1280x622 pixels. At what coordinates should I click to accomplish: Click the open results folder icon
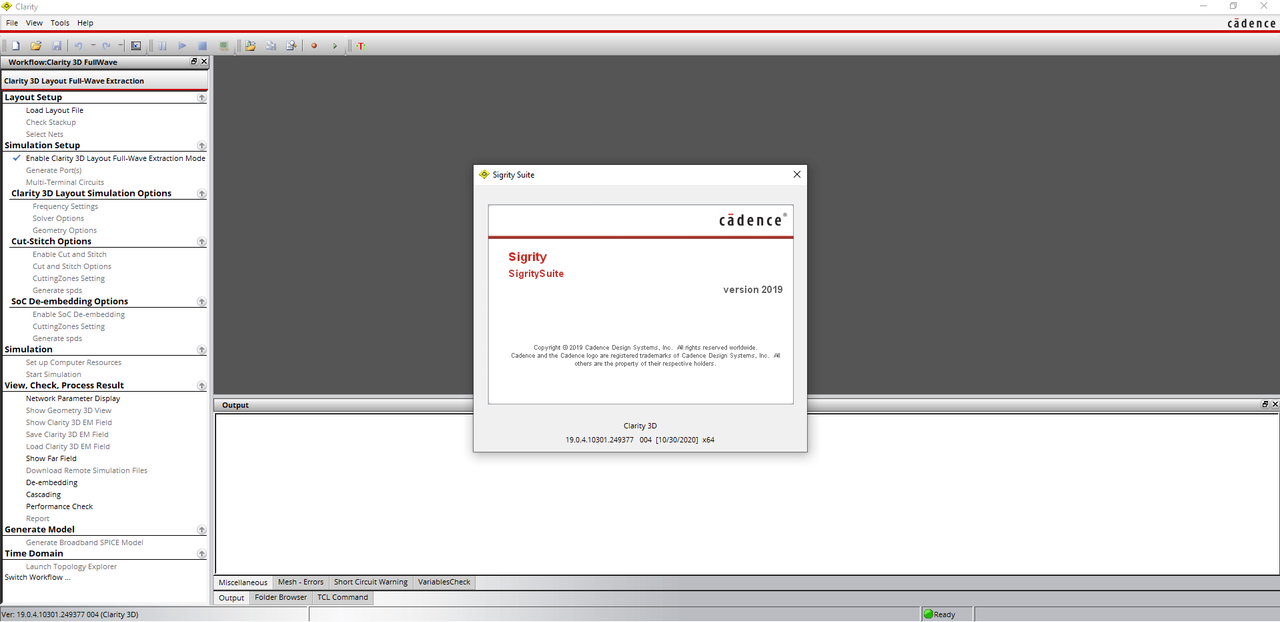coord(250,46)
